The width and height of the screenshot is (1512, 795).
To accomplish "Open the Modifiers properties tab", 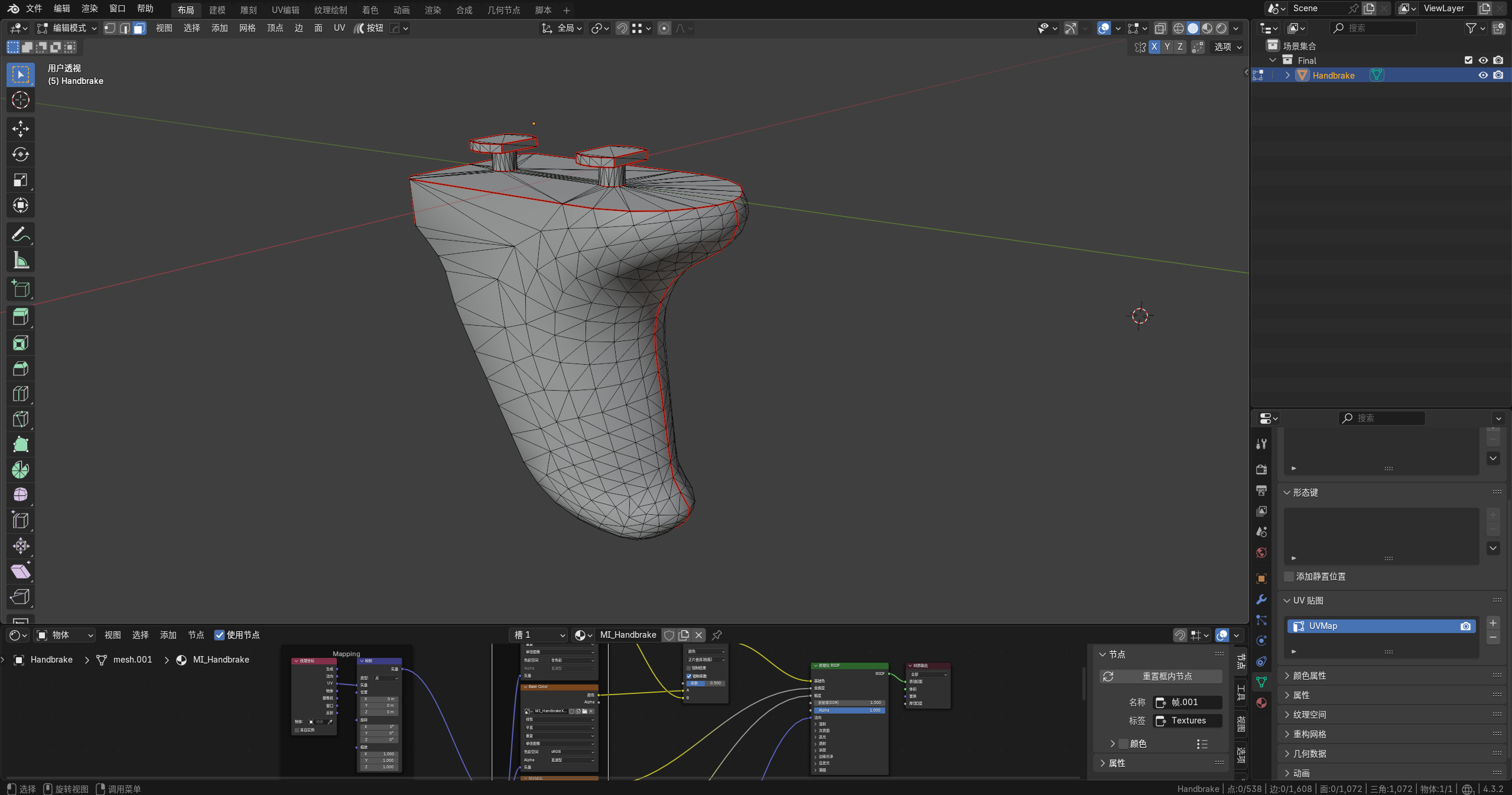I will coord(1261,599).
